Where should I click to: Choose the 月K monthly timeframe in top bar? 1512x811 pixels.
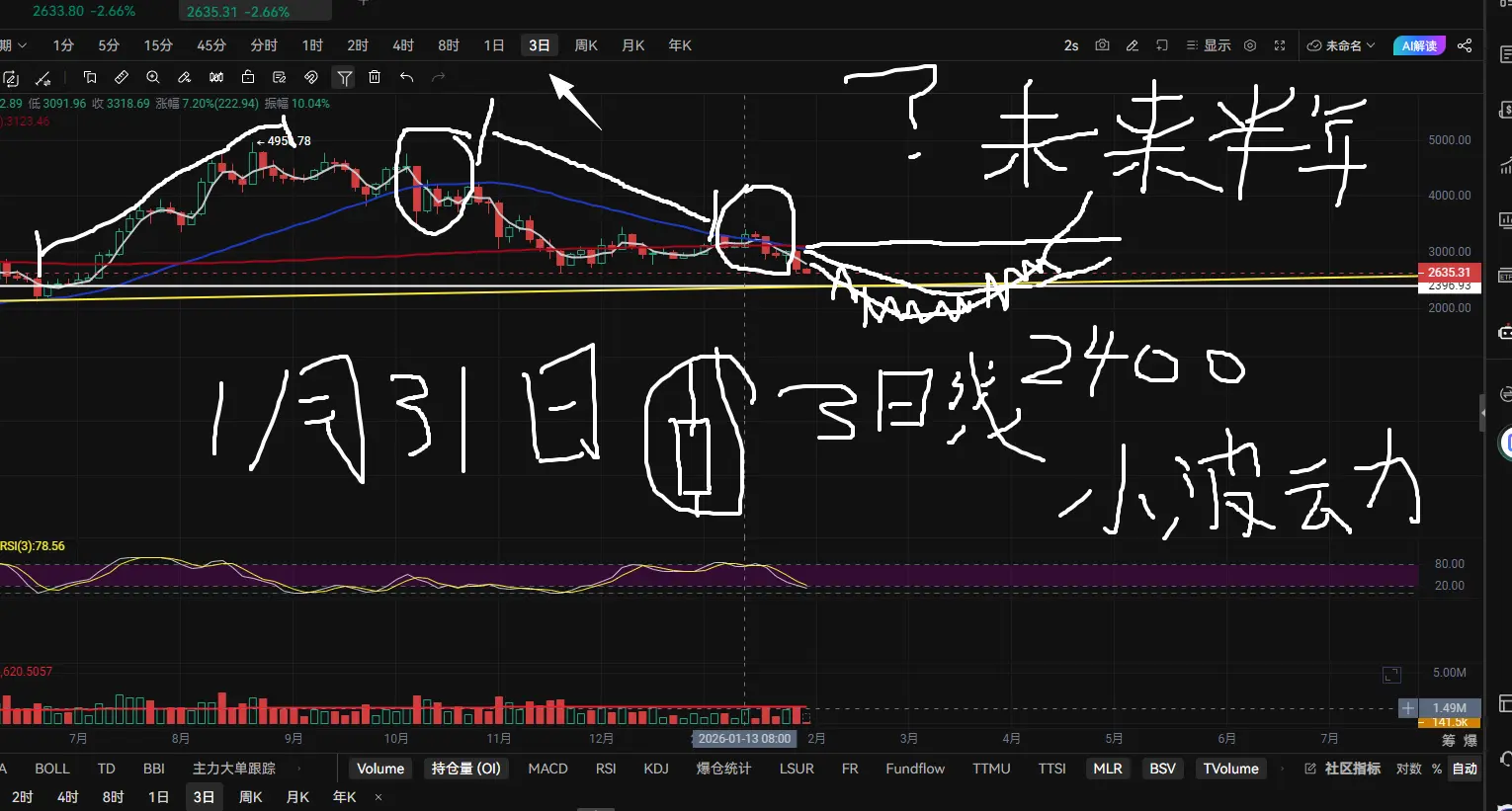coord(632,45)
